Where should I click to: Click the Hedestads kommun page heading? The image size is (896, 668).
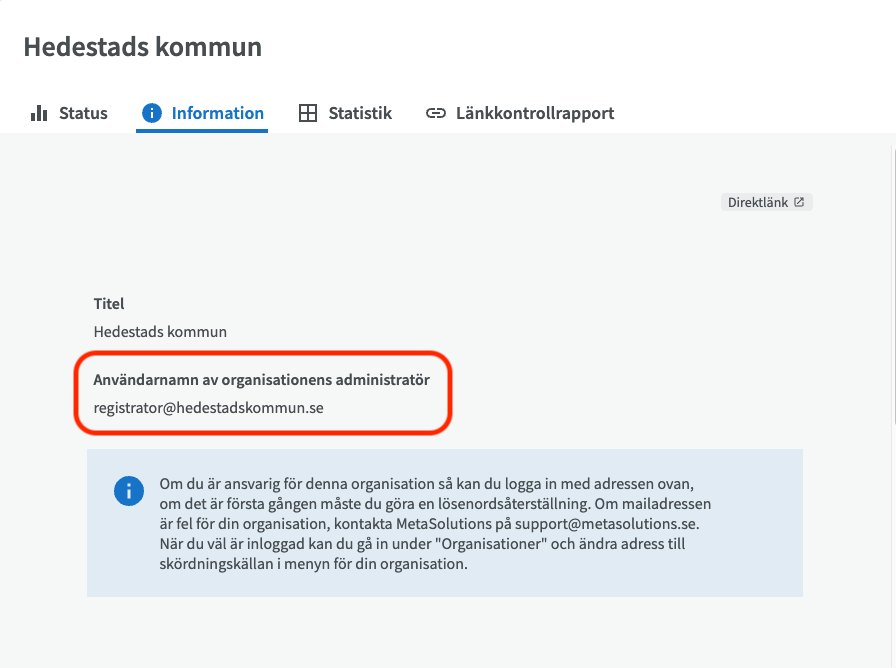pos(143,47)
